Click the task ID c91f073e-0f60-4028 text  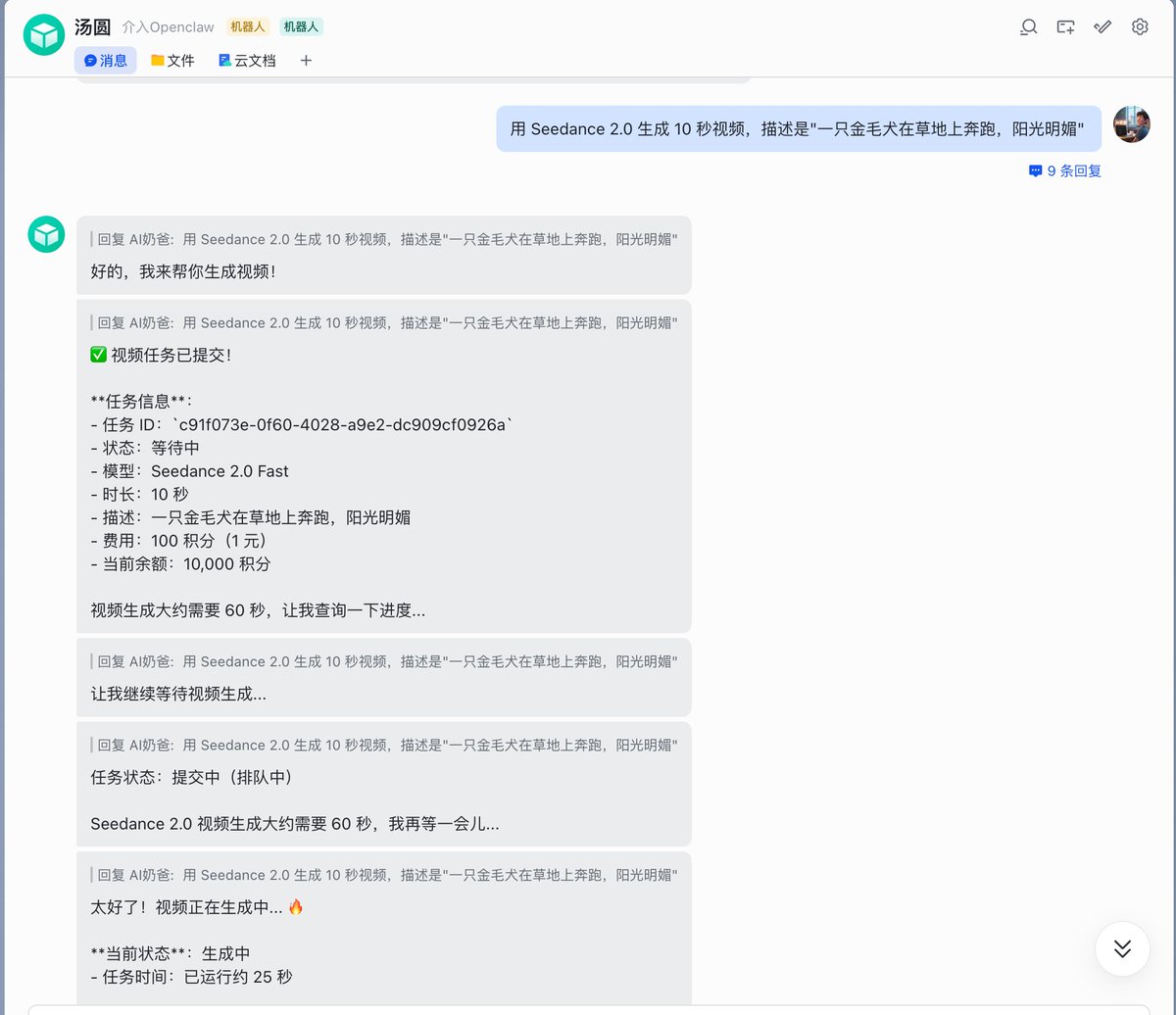(342, 424)
